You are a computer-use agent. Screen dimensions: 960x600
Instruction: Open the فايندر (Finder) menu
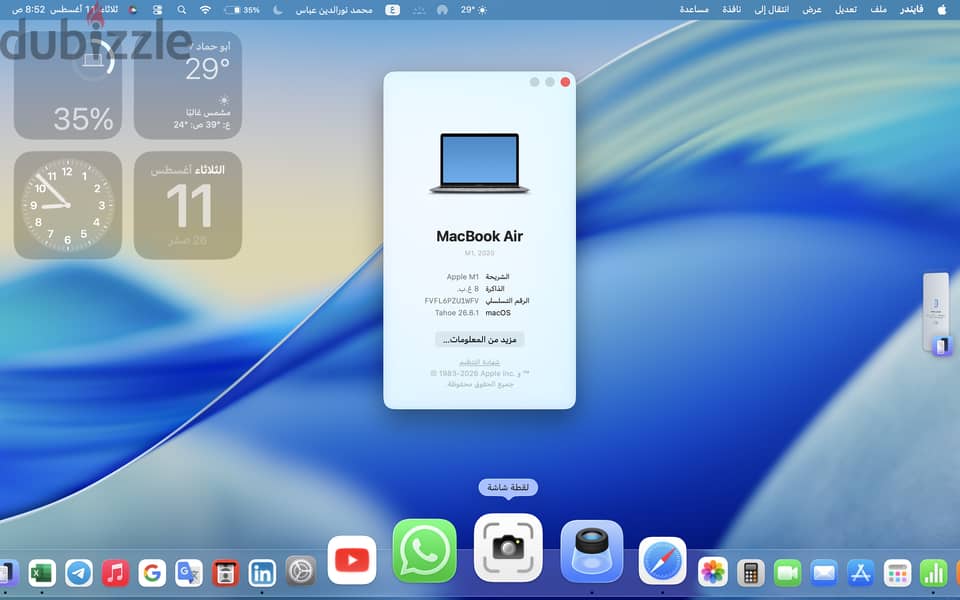point(911,10)
